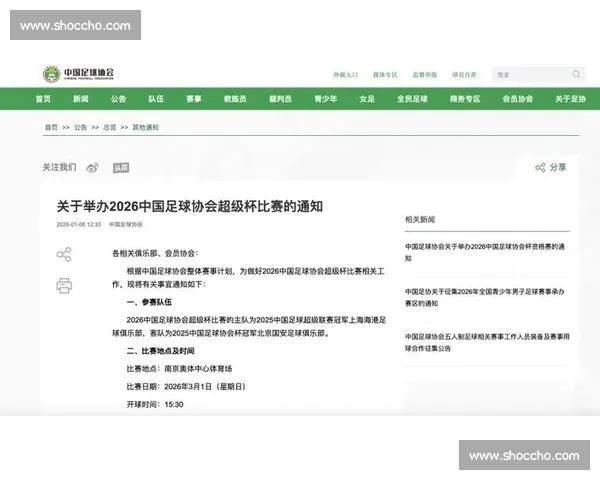This screenshot has width=600, height=480.
Task: Open the 新闻 nav item
Action: click(81, 99)
